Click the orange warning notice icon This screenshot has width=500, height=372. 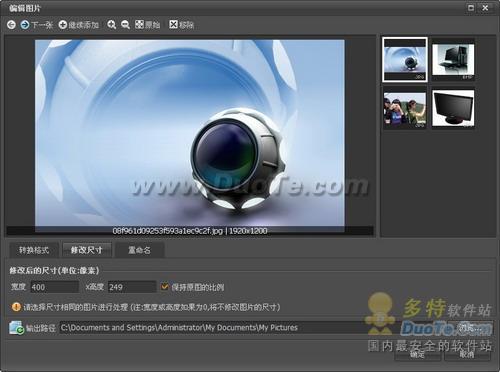[16, 307]
